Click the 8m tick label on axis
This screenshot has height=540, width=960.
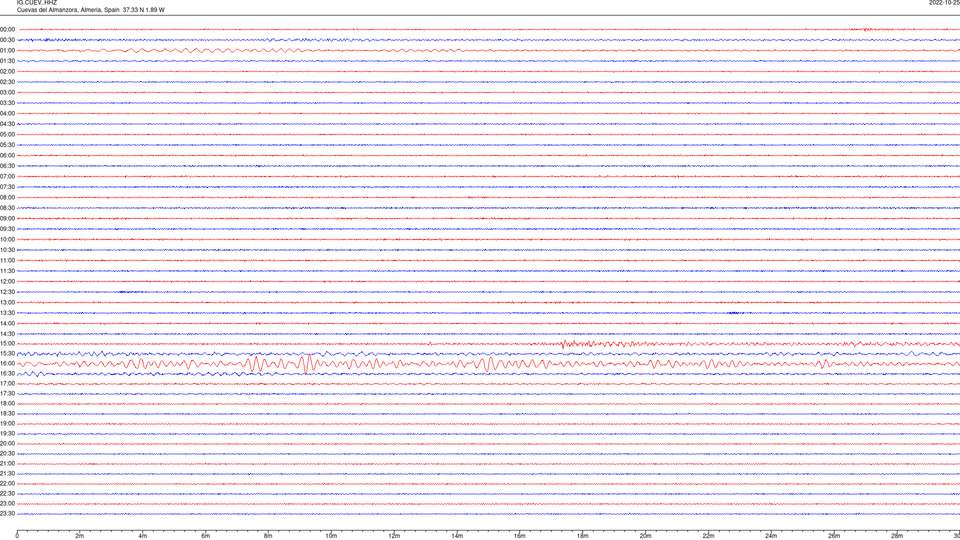[268, 536]
